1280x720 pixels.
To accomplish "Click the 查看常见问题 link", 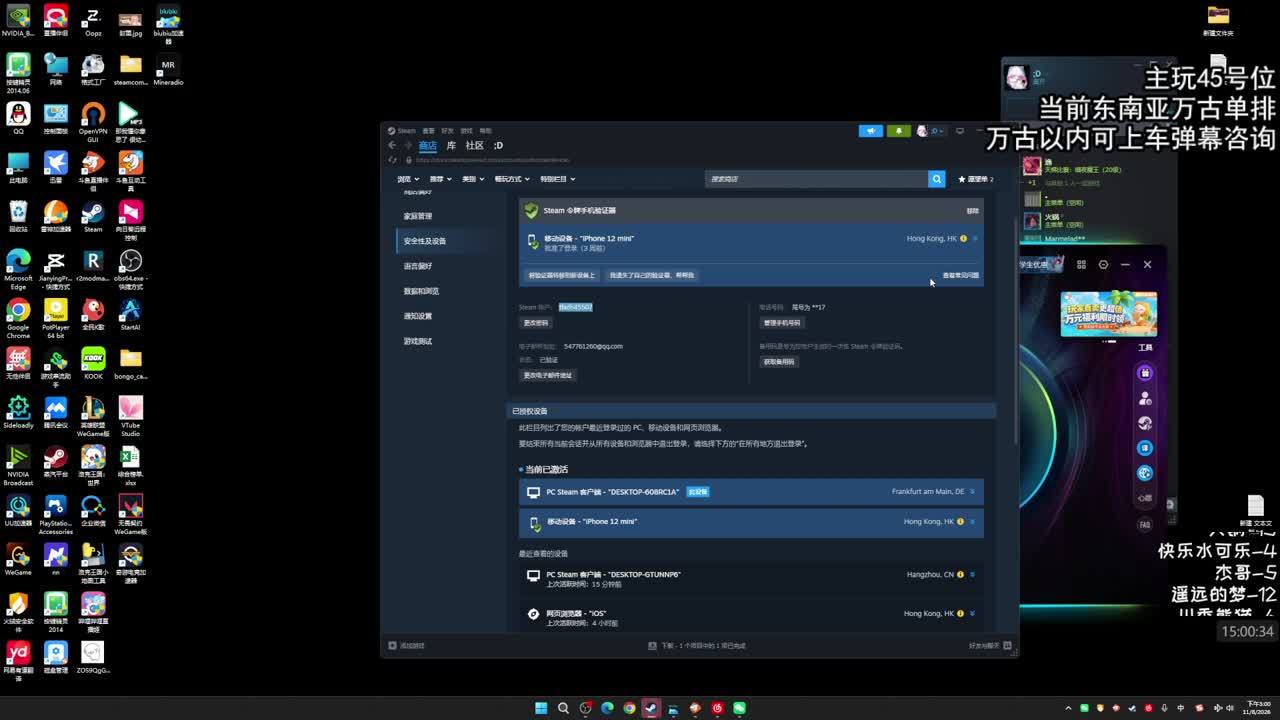I will pyautogui.click(x=960, y=276).
